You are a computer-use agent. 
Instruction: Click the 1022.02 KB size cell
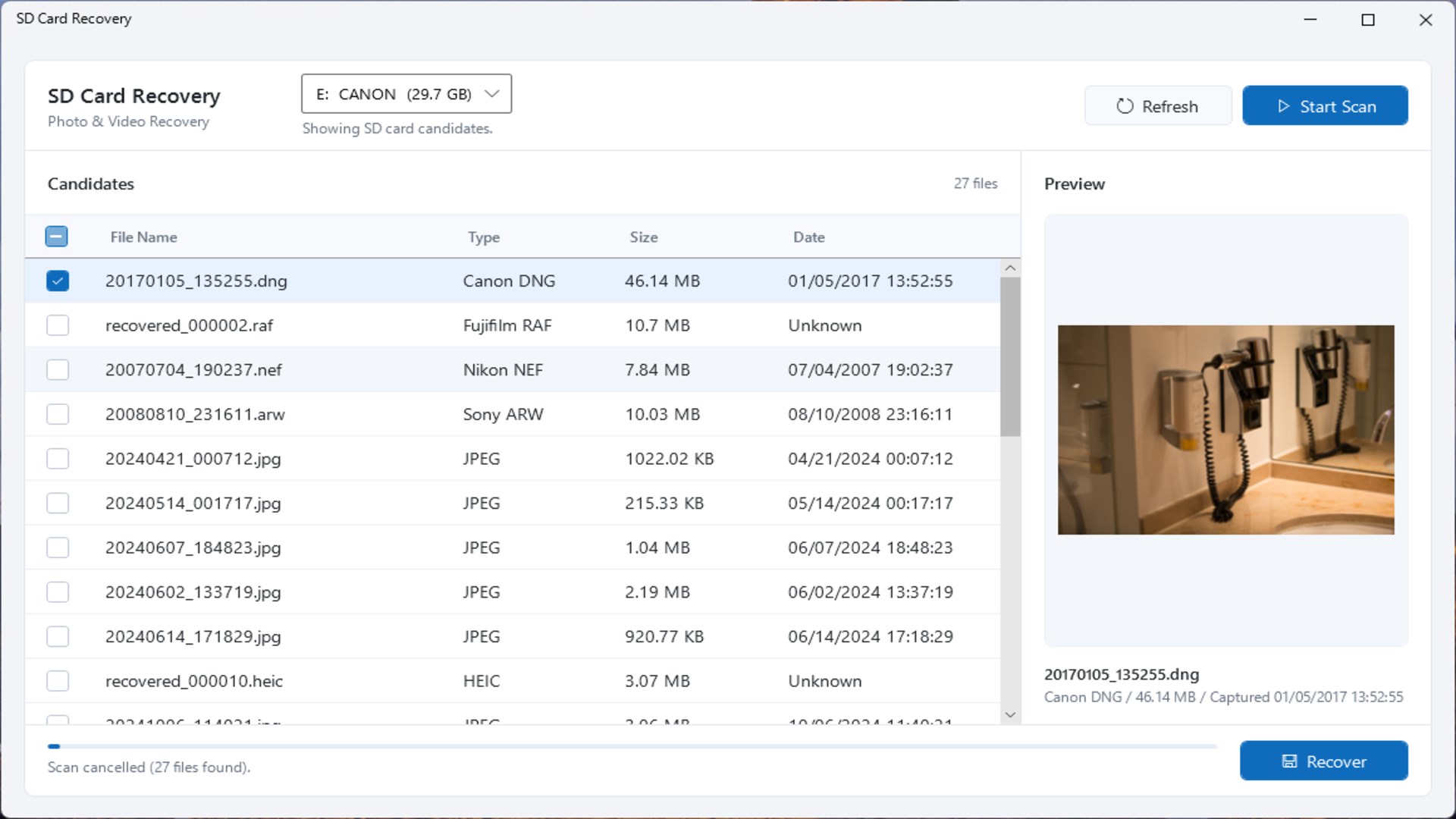pos(669,459)
